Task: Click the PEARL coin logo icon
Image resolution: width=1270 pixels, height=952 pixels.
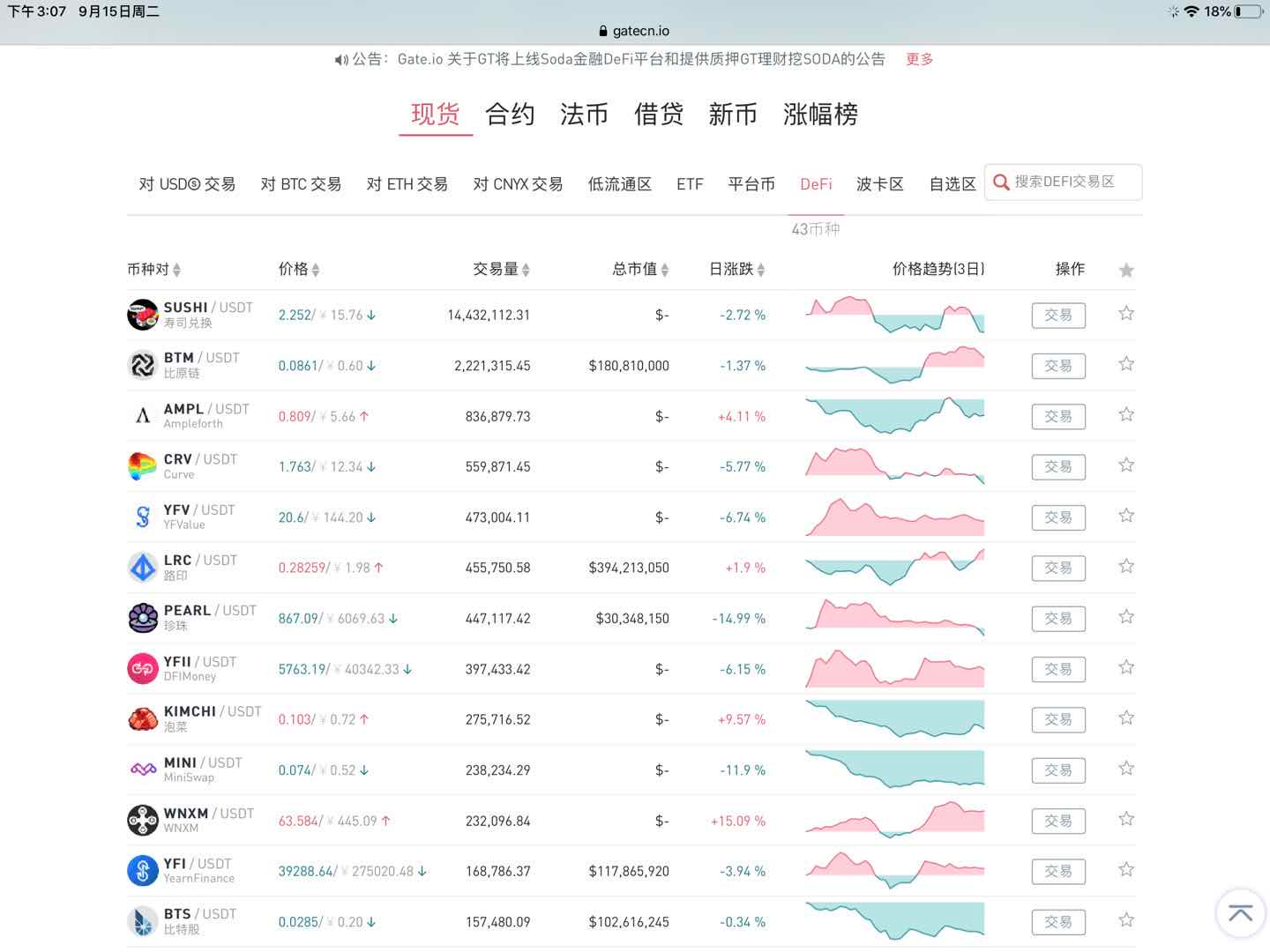Action: pyautogui.click(x=142, y=618)
